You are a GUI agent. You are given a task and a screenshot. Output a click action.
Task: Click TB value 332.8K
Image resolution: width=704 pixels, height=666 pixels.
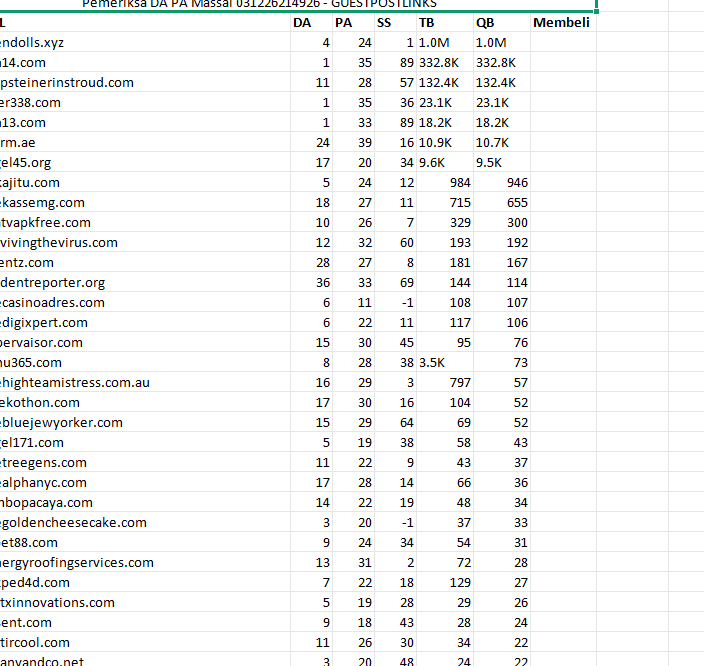point(444,62)
